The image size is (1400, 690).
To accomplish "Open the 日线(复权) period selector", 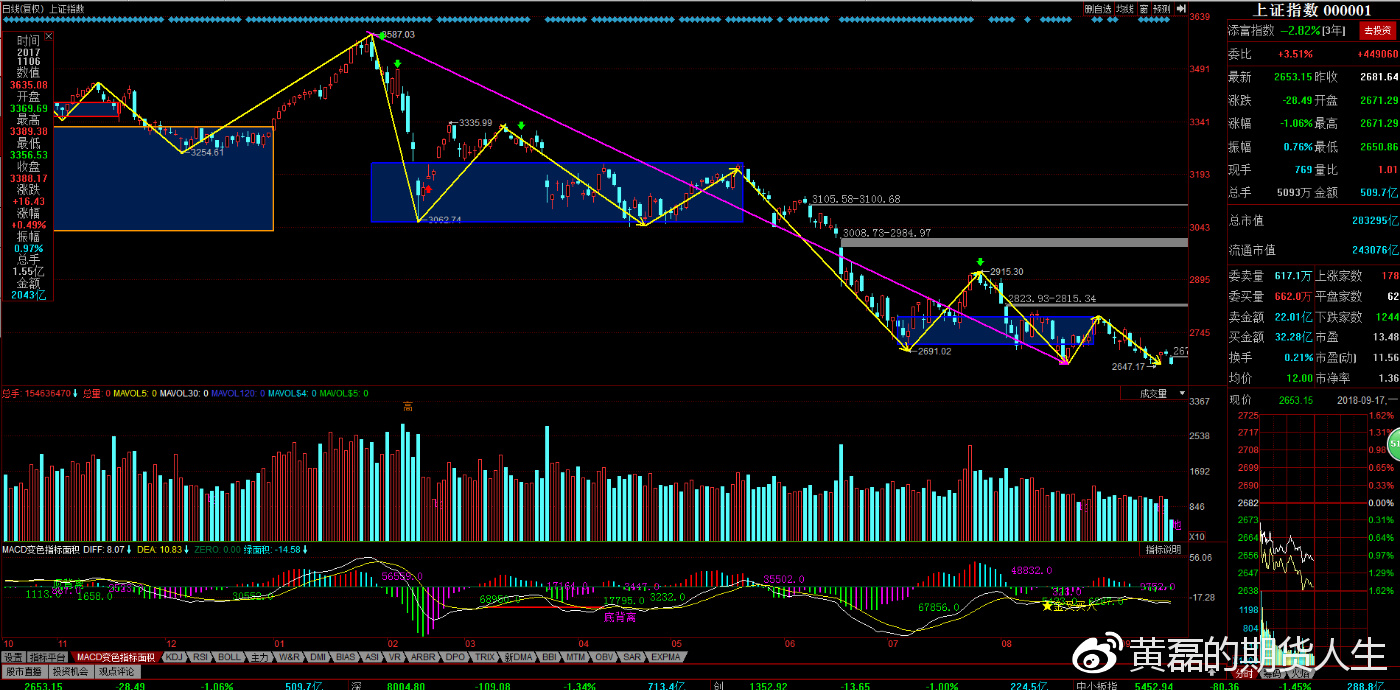I will 24,8.
